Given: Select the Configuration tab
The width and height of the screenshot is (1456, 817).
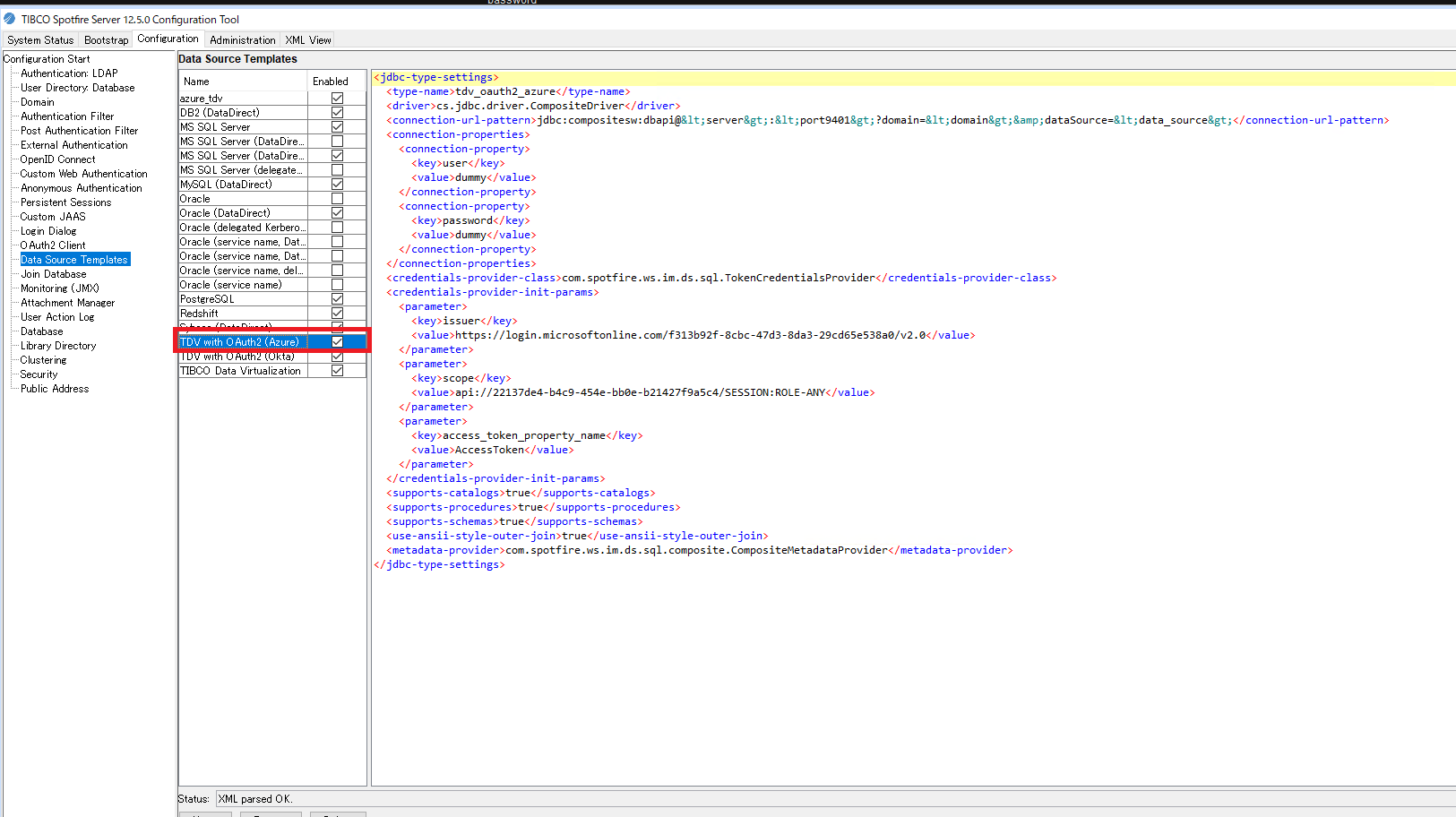Looking at the screenshot, I should tap(168, 39).
